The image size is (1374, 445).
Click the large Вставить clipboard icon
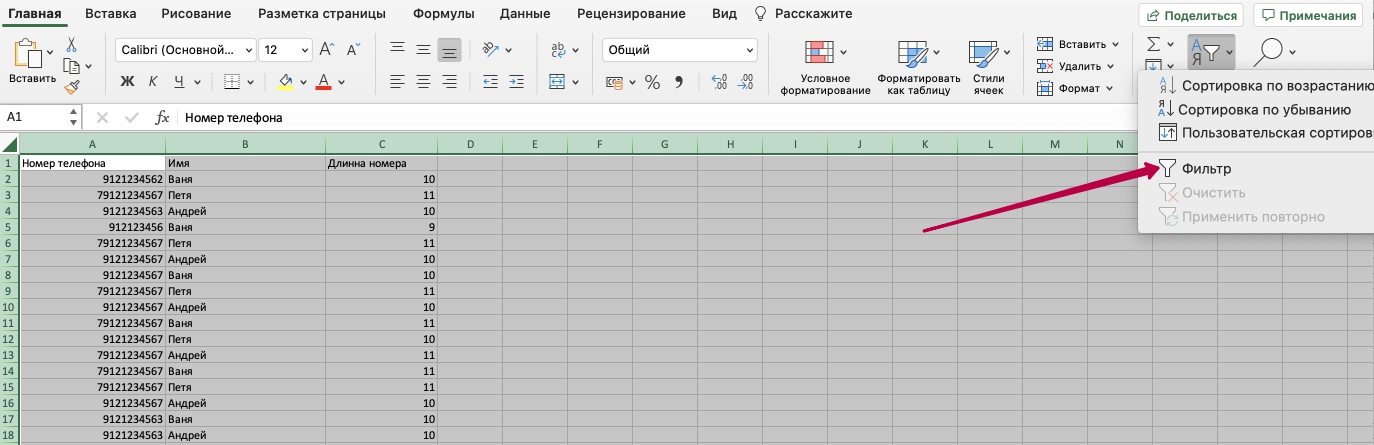click(28, 54)
